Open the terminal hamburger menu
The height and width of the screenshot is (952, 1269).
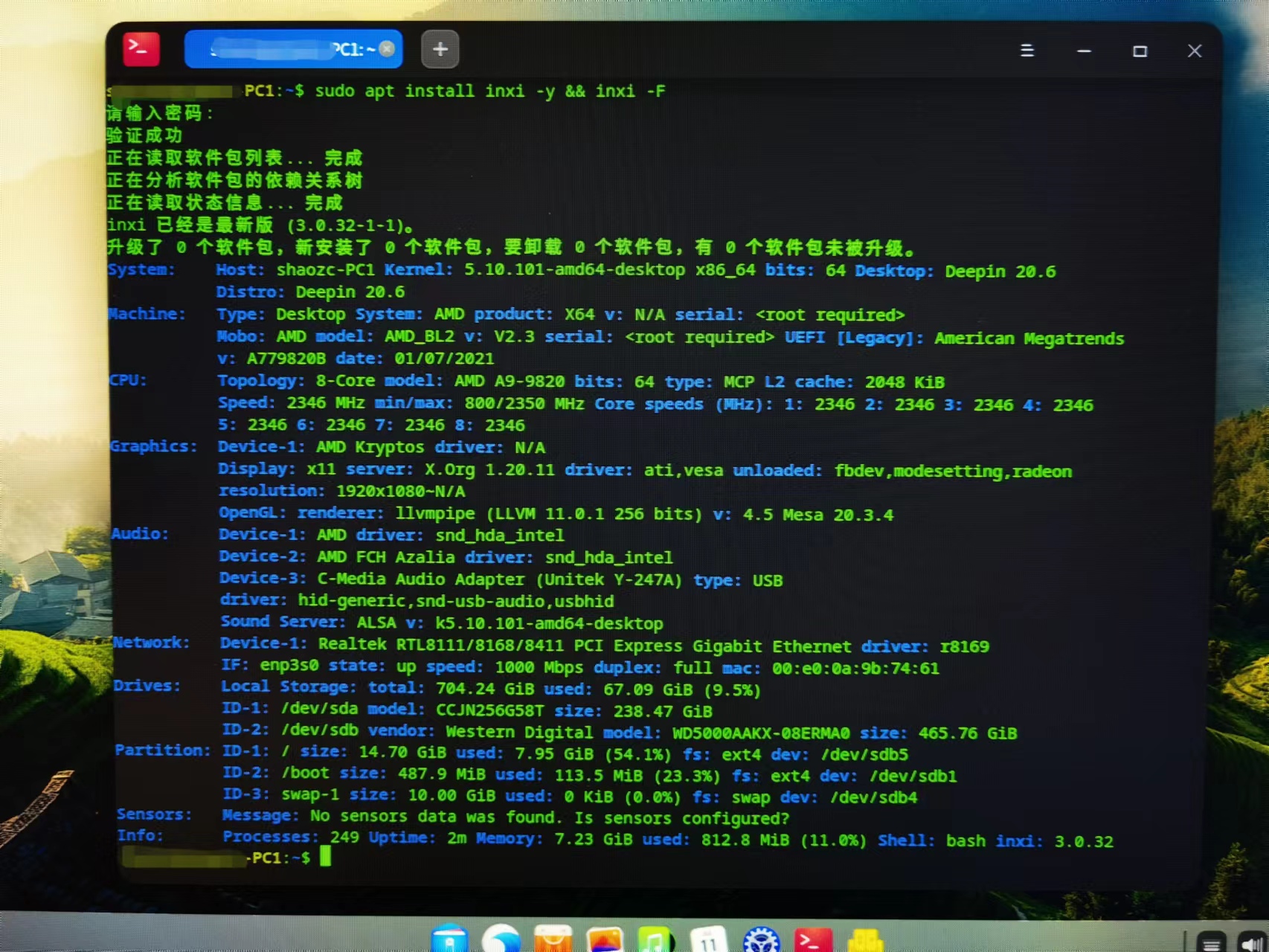click(1027, 51)
